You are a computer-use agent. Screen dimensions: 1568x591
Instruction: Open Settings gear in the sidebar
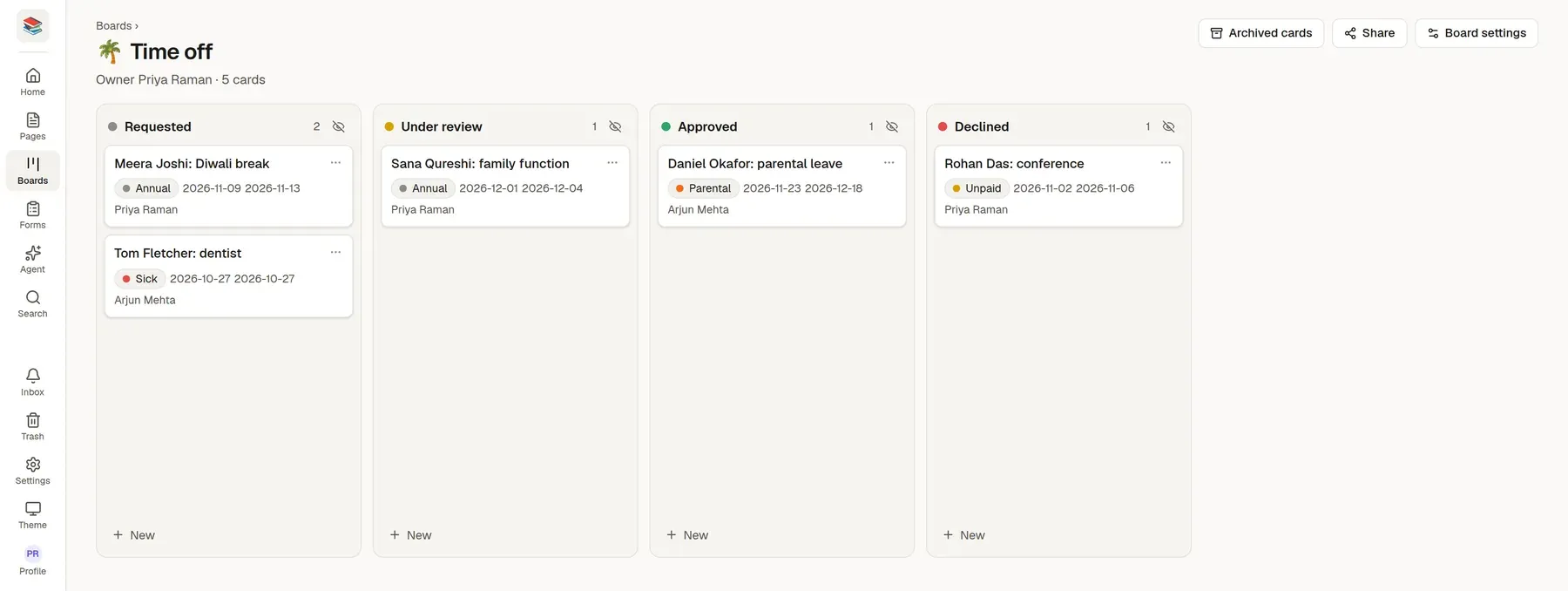pyautogui.click(x=32, y=472)
